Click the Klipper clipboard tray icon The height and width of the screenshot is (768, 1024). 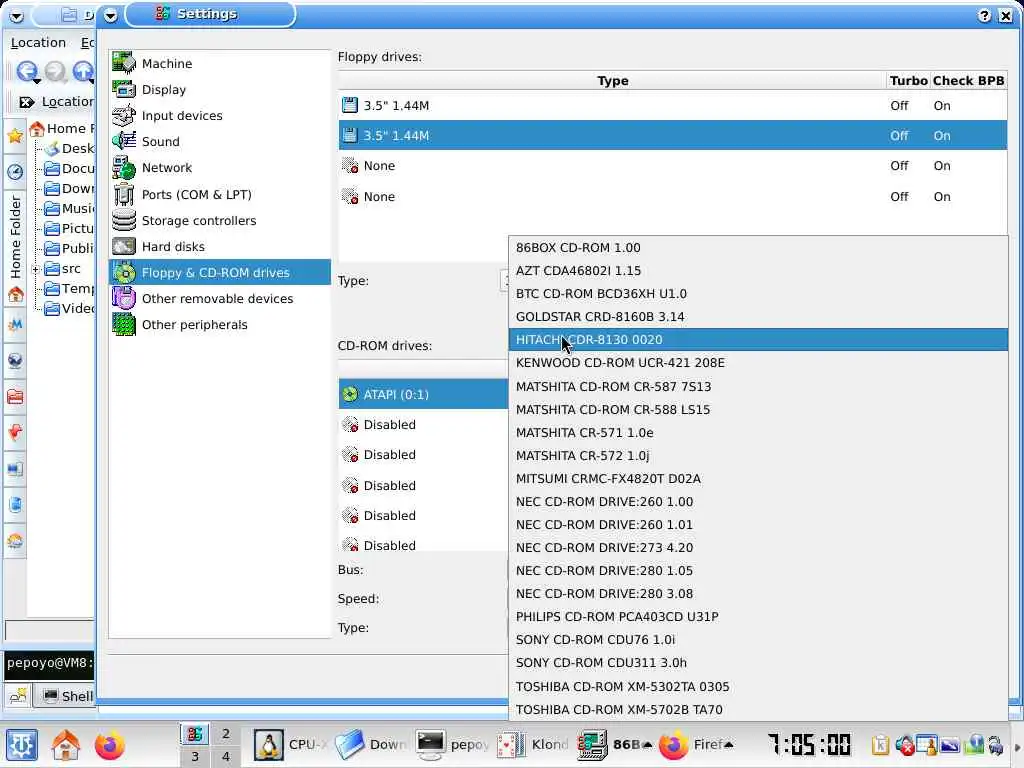coord(880,744)
